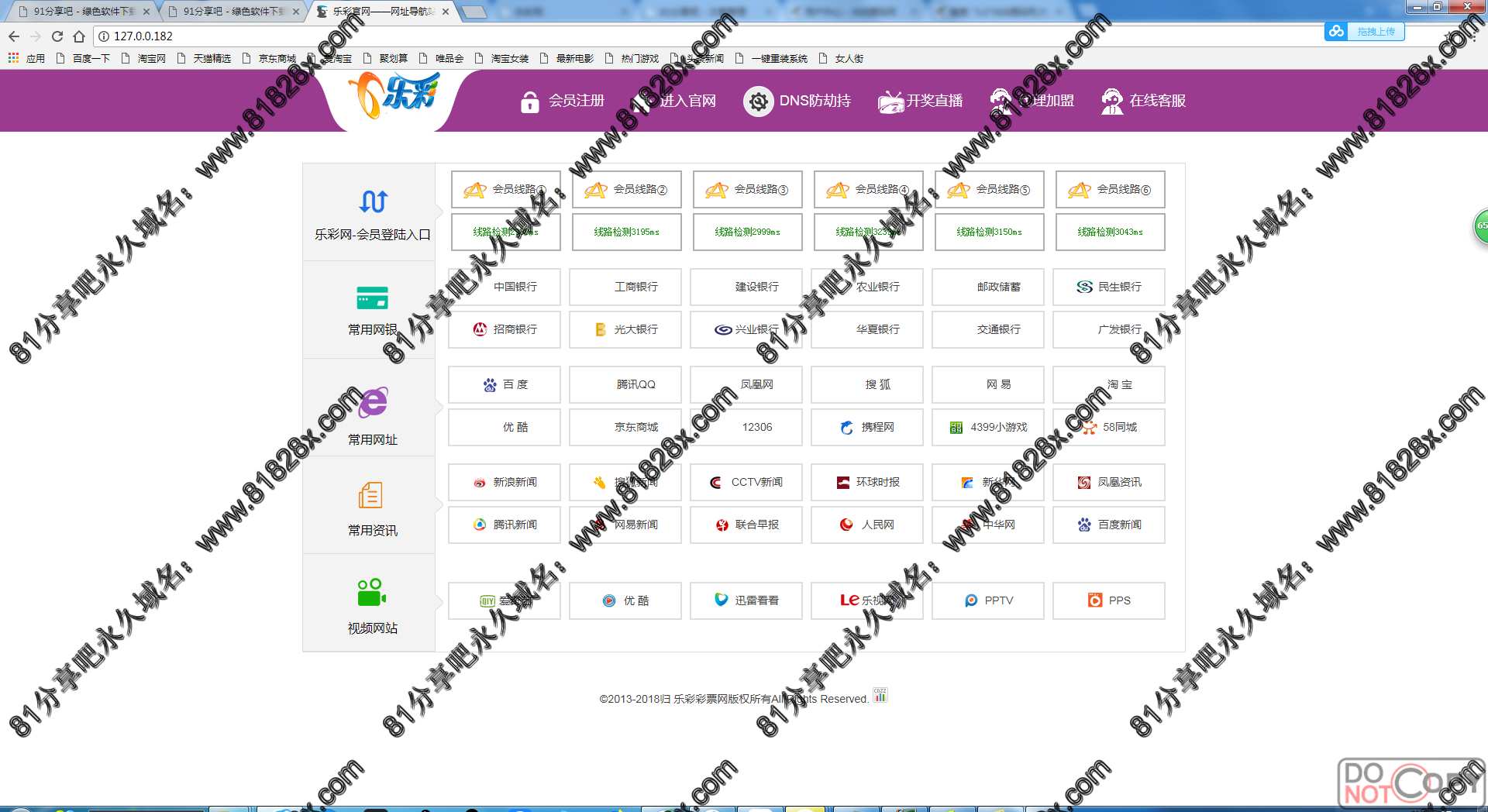Open 会员线路① member line button
Viewport: 1488px width, 812px height.
[505, 190]
